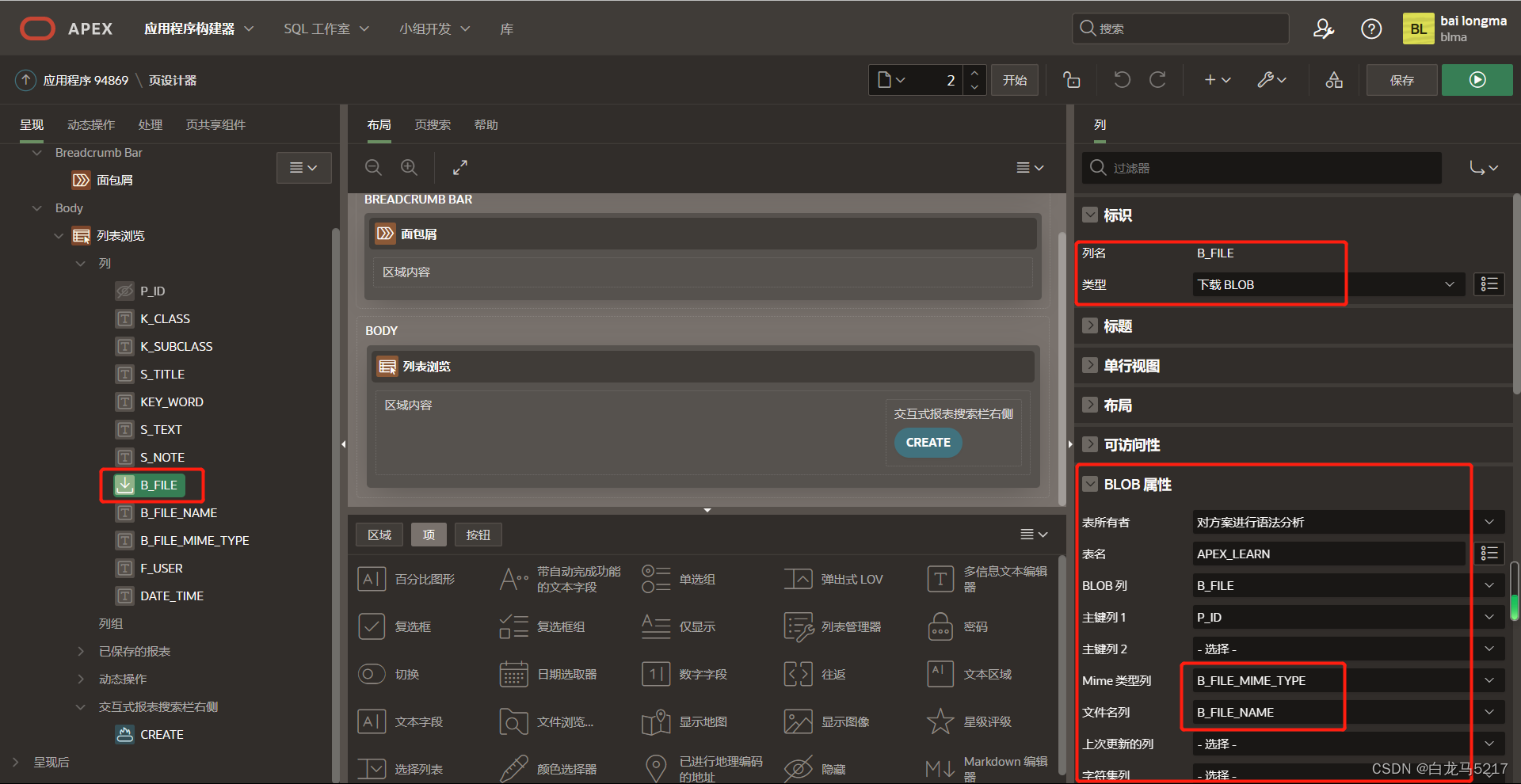This screenshot has height=784, width=1521.
Task: Select the B_FILE_MIME_TYPE column in tree
Action: 194,540
